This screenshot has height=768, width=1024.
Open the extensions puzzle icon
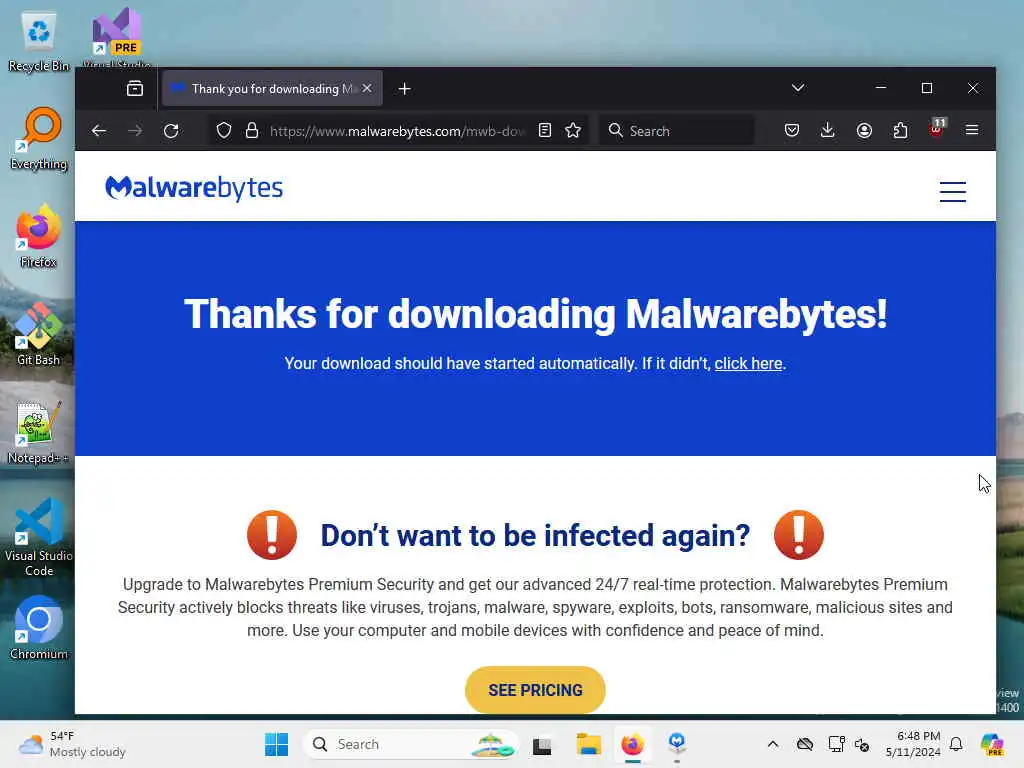pos(900,131)
